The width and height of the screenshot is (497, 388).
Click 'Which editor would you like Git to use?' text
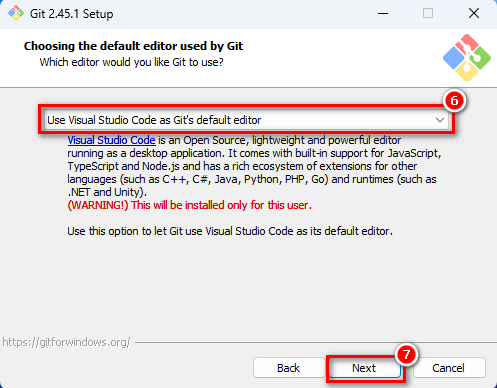(x=131, y=62)
